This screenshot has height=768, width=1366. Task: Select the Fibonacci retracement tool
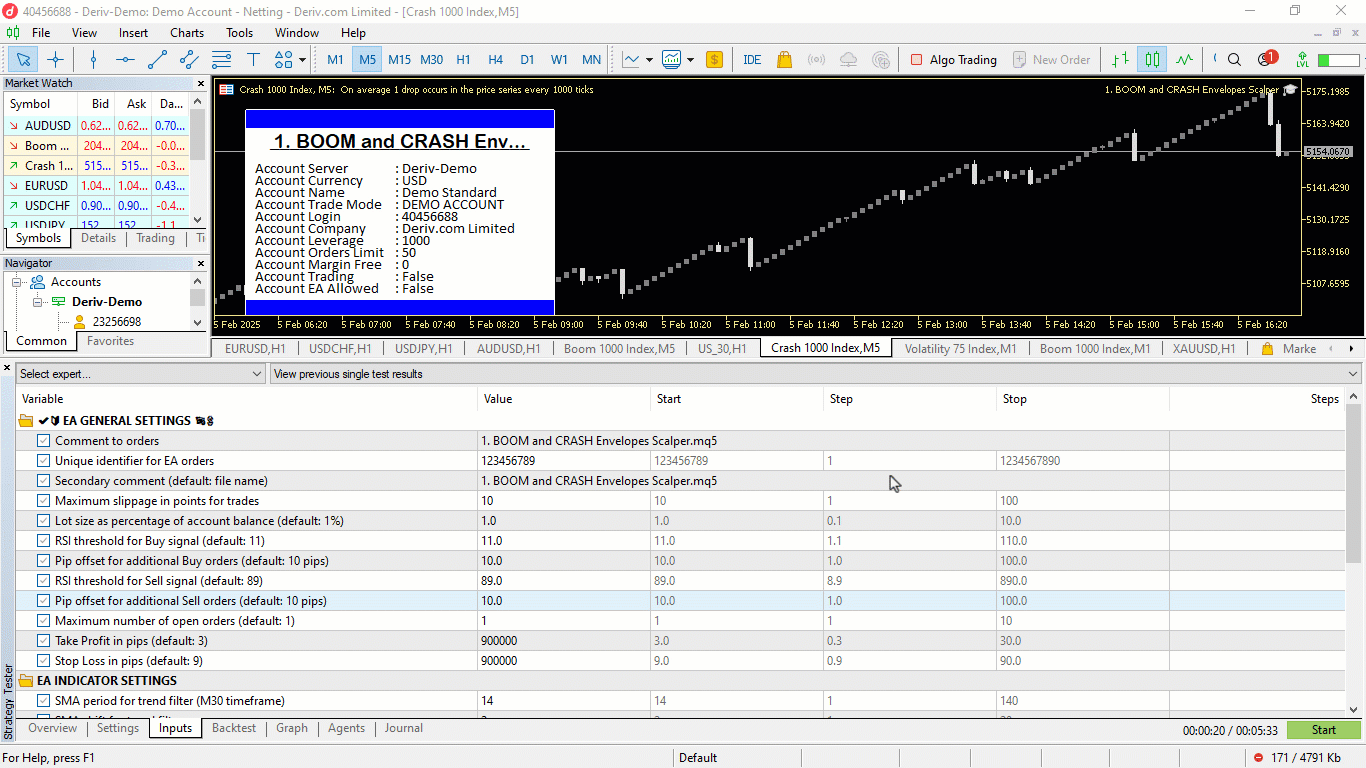(x=221, y=59)
